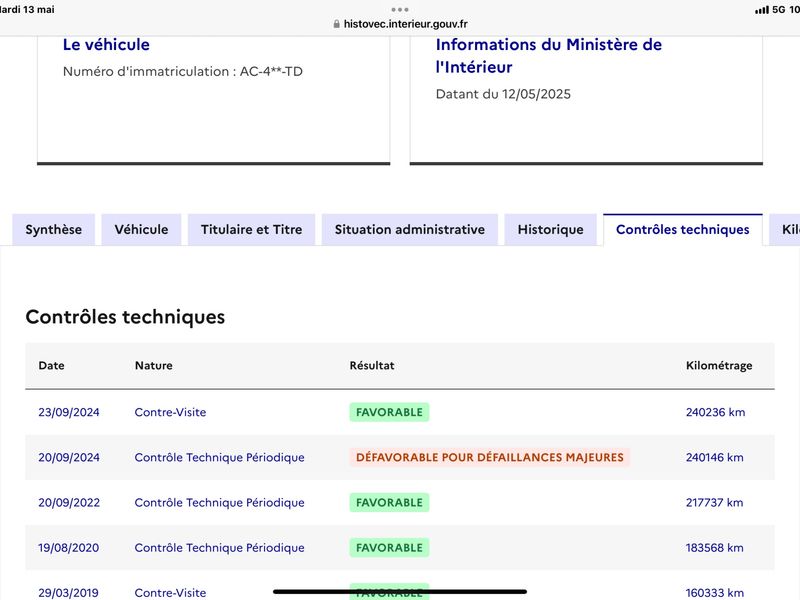Click FAVORABLE badge in 20/09/2022 row
The height and width of the screenshot is (600, 800).
(389, 503)
